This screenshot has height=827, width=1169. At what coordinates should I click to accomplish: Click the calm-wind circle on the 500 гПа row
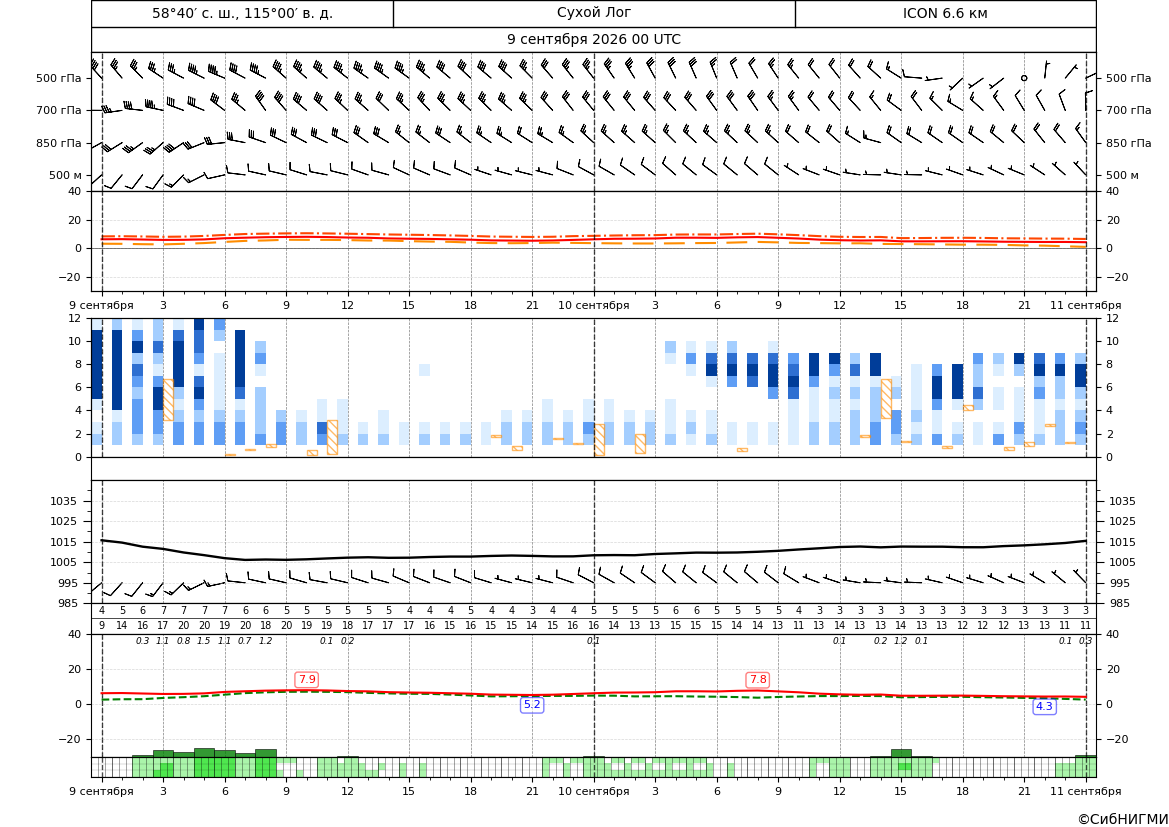coord(1024,78)
